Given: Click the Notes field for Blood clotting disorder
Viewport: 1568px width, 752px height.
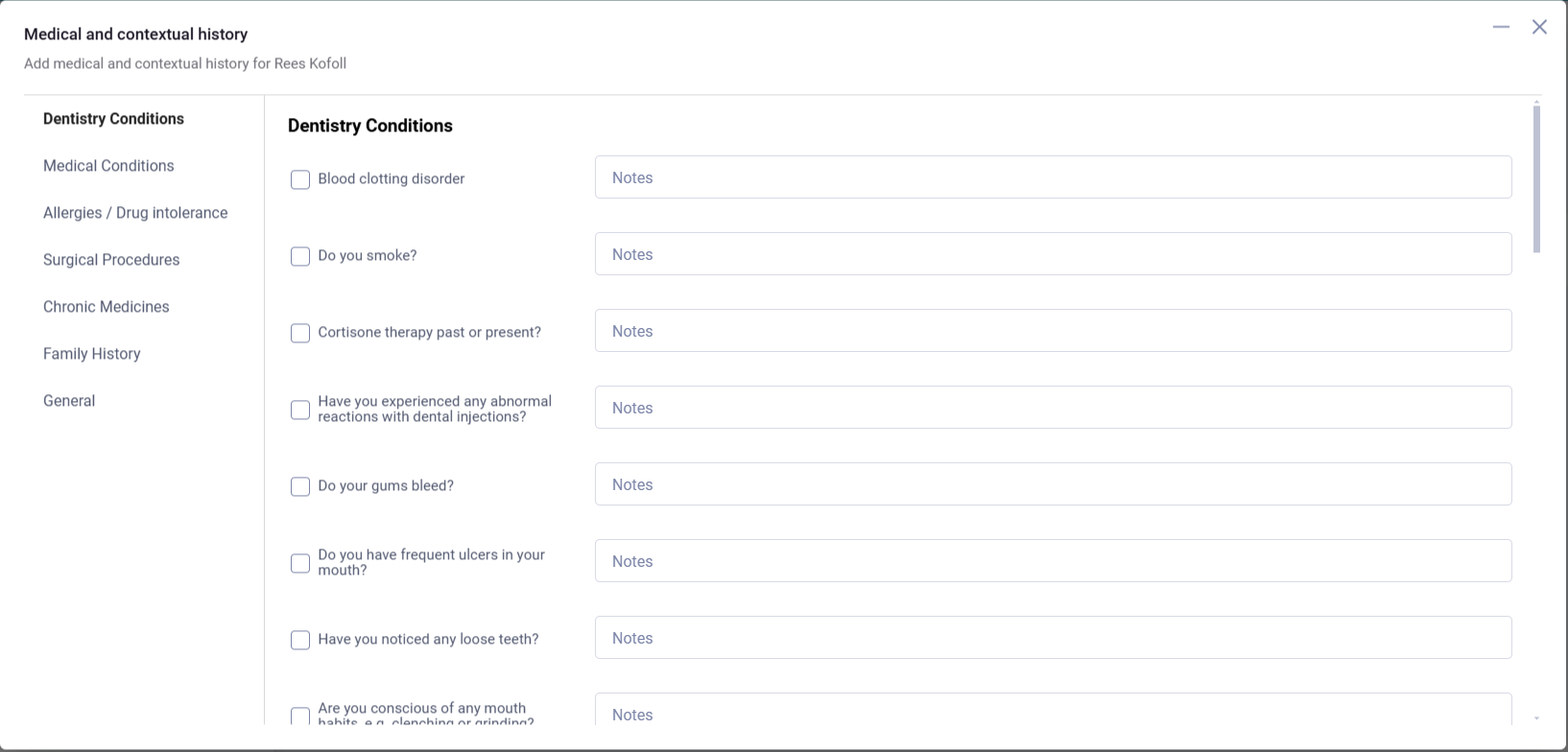Looking at the screenshot, I should (x=1053, y=177).
